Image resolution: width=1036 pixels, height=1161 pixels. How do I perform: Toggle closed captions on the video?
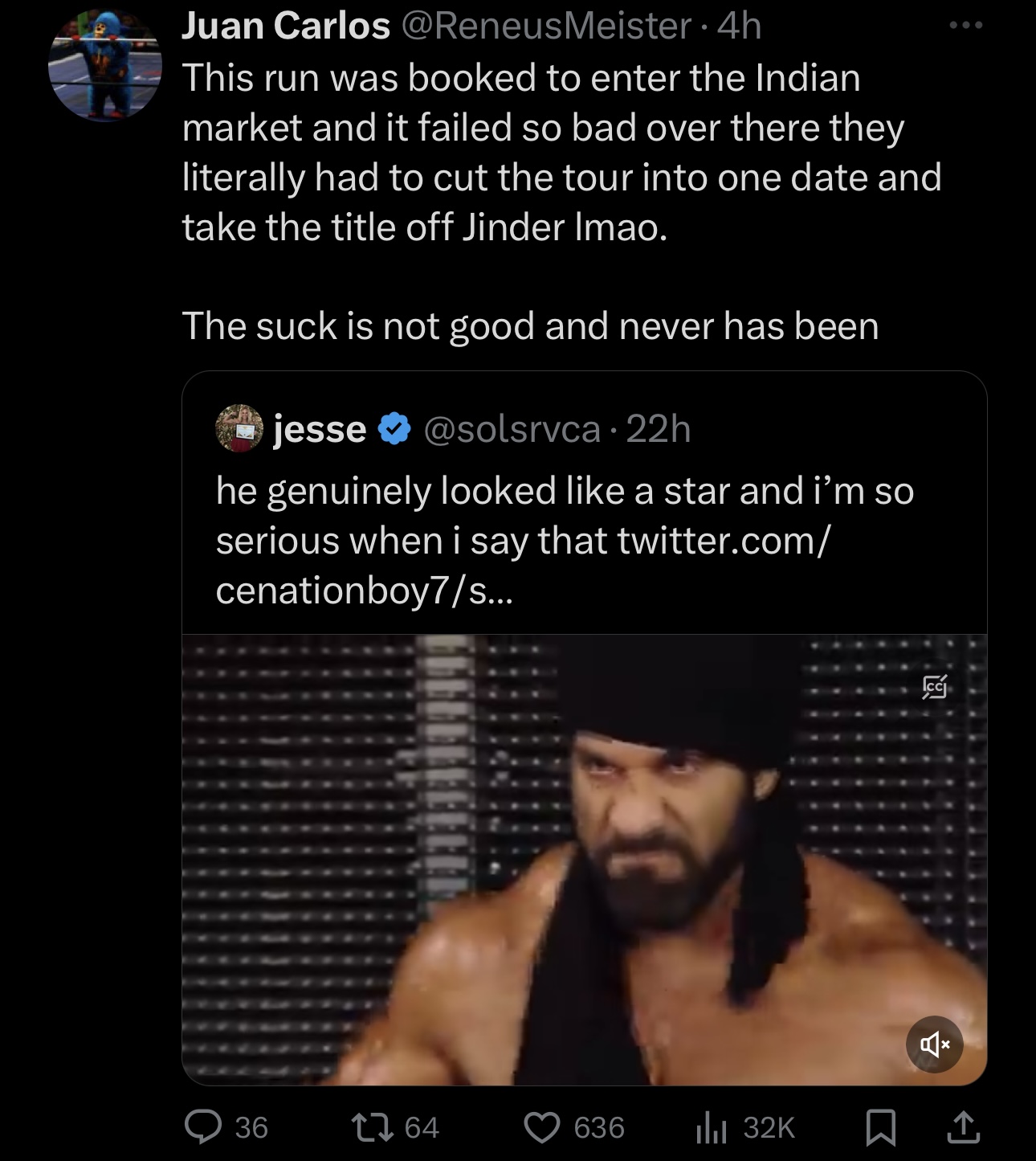[934, 687]
